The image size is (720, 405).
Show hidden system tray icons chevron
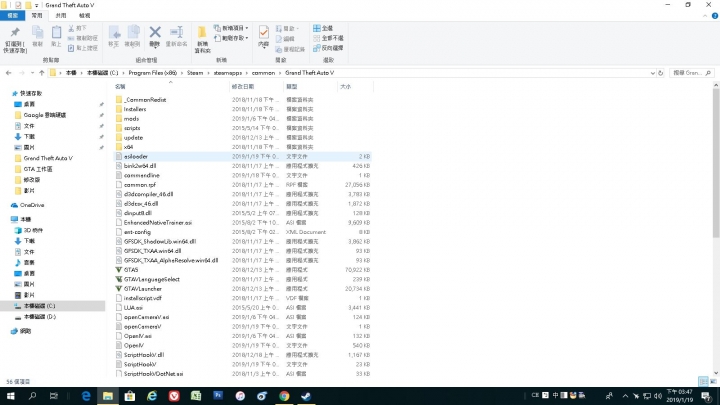coord(625,396)
